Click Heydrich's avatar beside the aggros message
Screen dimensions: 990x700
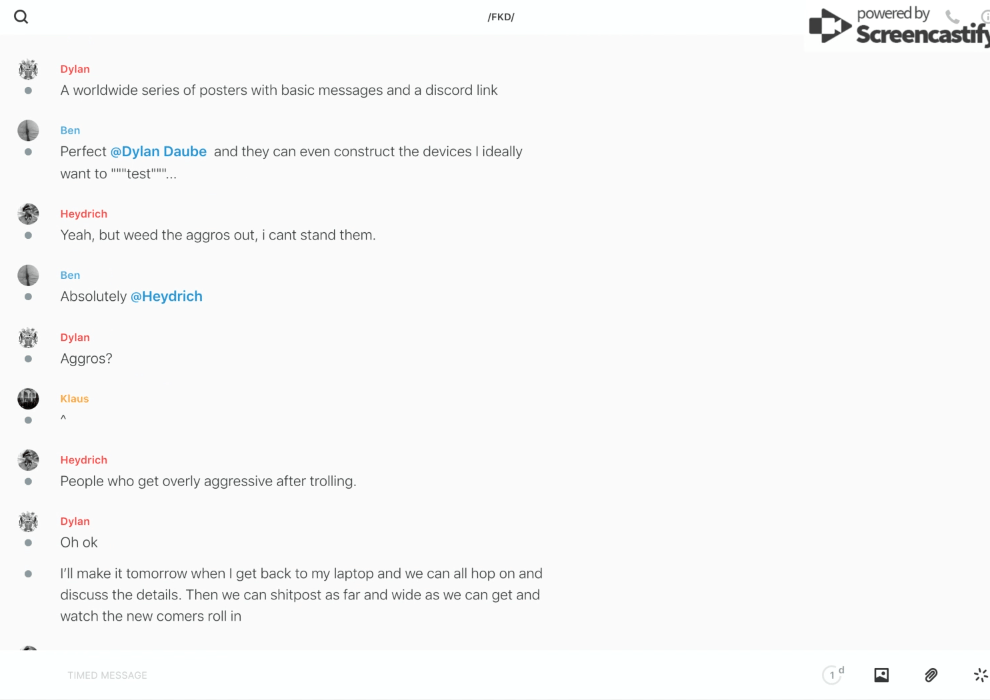pyautogui.click(x=28, y=214)
